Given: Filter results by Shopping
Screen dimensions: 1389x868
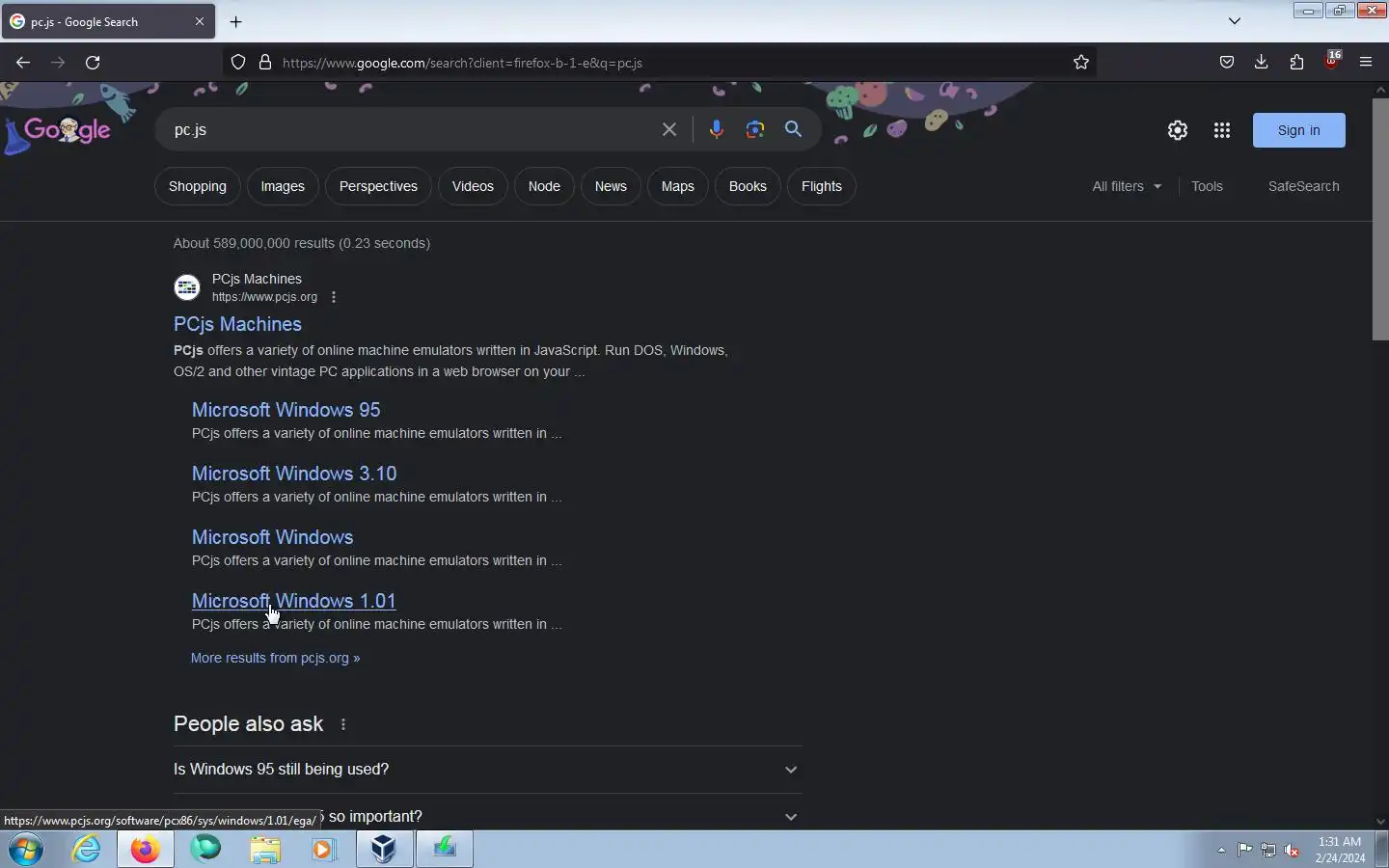Looking at the screenshot, I should click(198, 186).
